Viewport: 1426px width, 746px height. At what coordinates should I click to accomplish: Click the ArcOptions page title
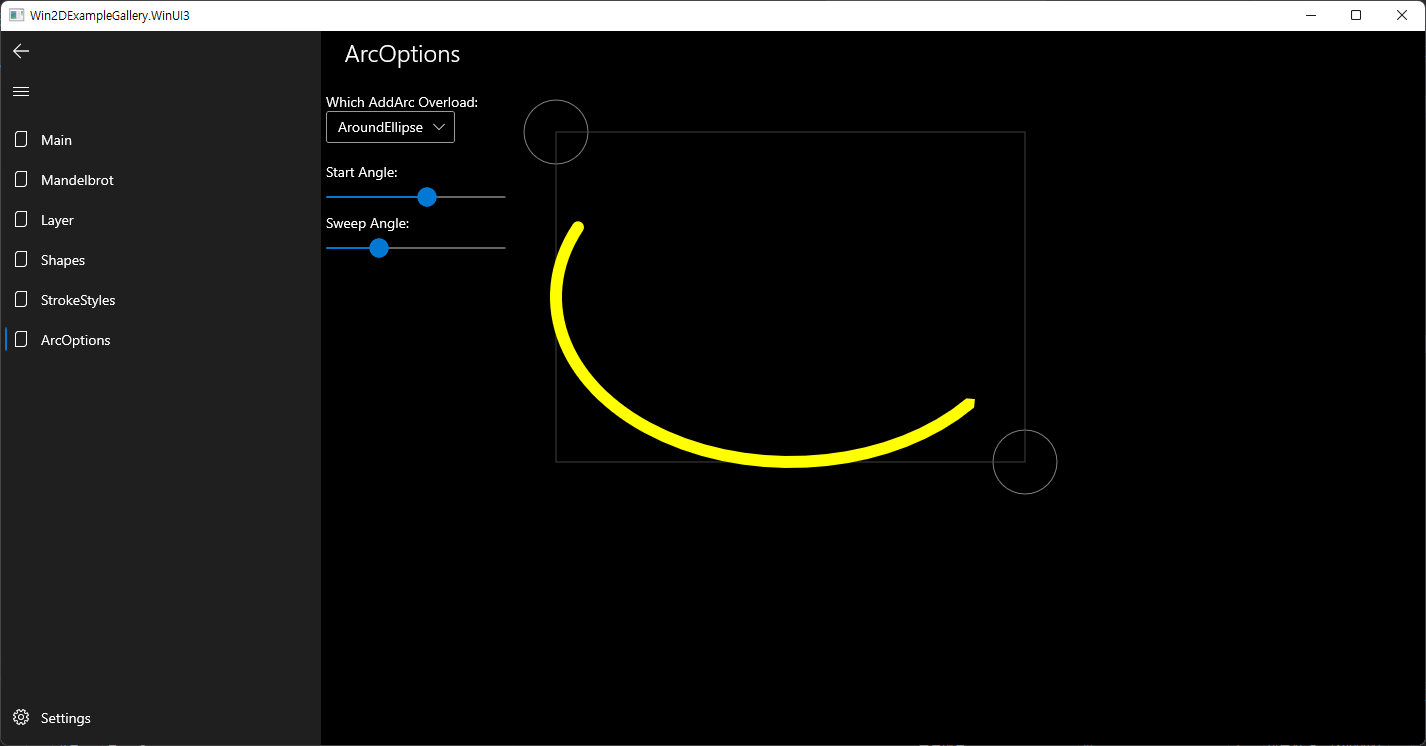pos(402,54)
